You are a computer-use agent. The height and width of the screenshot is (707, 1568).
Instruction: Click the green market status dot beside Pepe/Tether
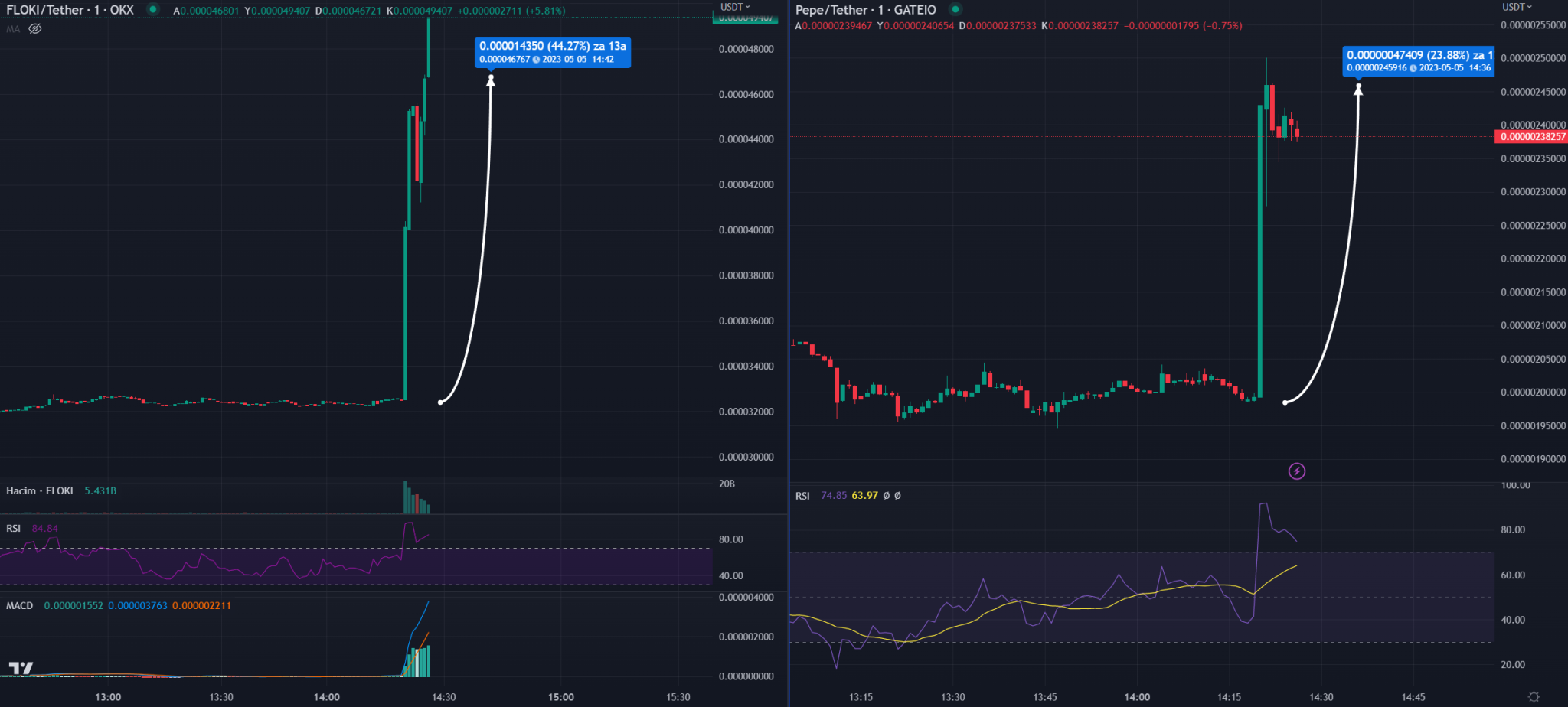coord(955,10)
